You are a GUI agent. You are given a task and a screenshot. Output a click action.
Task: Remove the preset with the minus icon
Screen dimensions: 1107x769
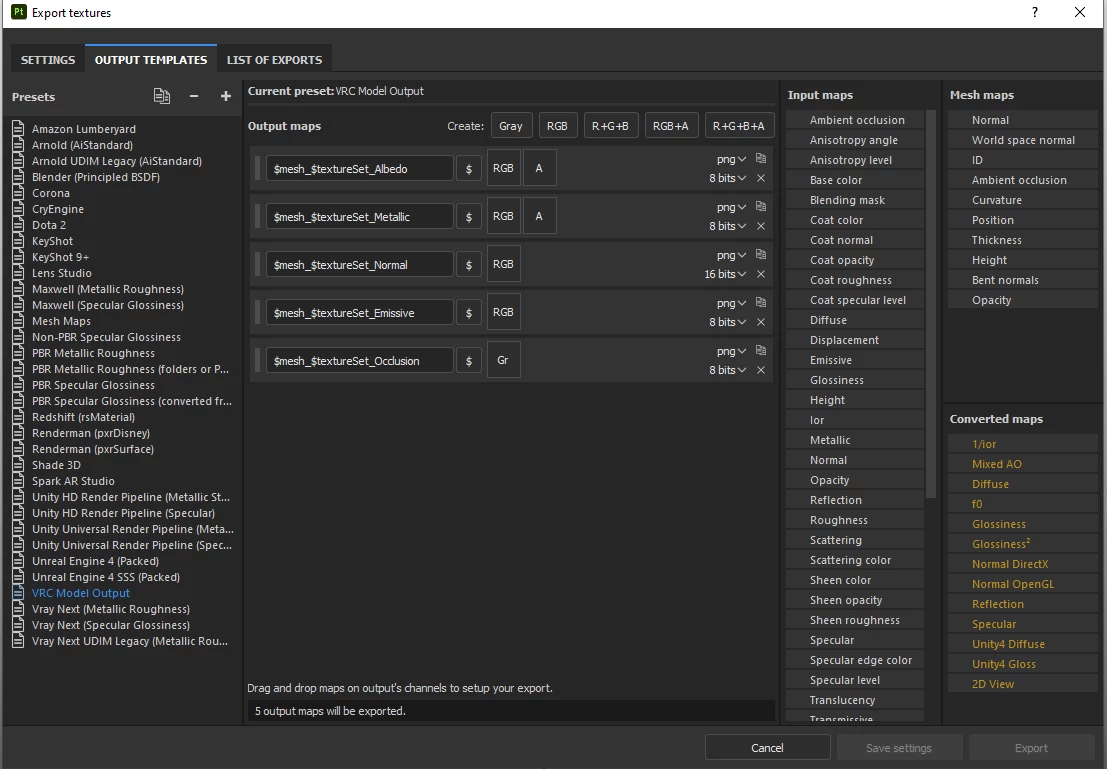[193, 96]
